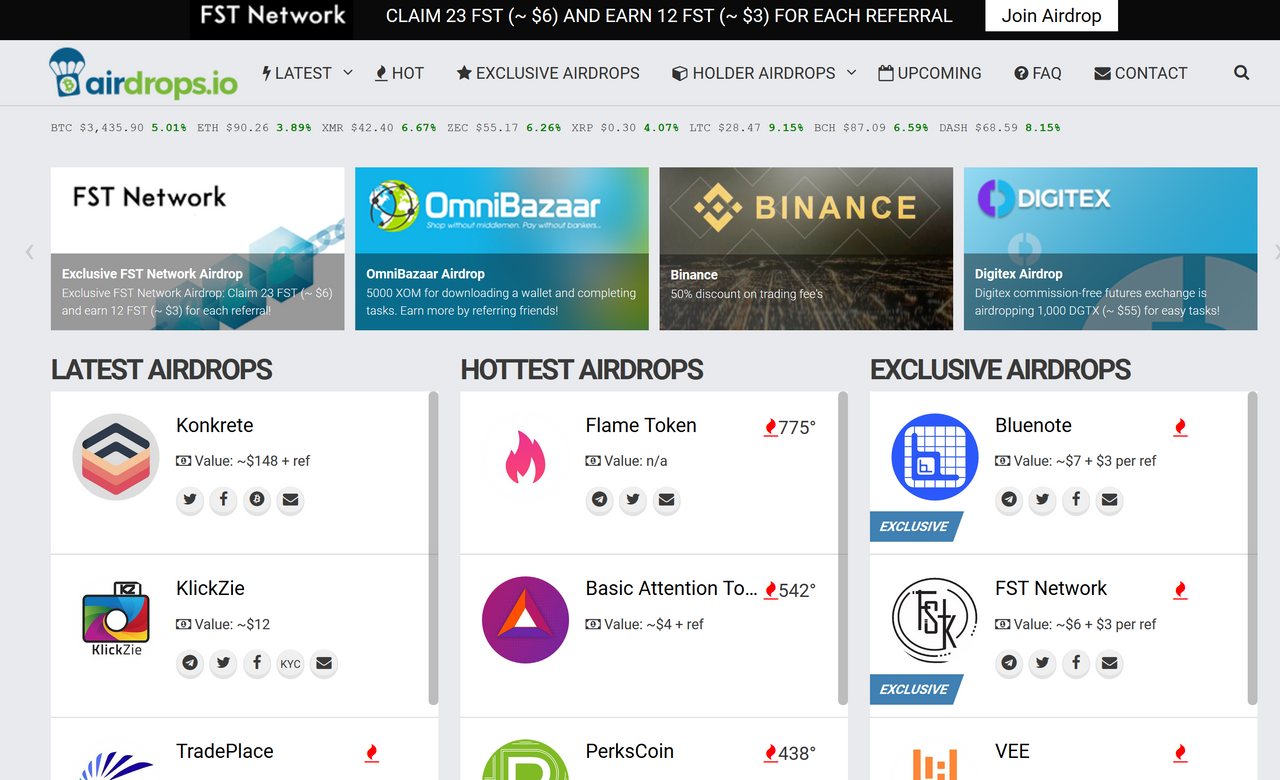Click the EXCLUSIVE ribbon on Bluenote
Image resolution: width=1280 pixels, height=780 pixels.
[x=915, y=526]
